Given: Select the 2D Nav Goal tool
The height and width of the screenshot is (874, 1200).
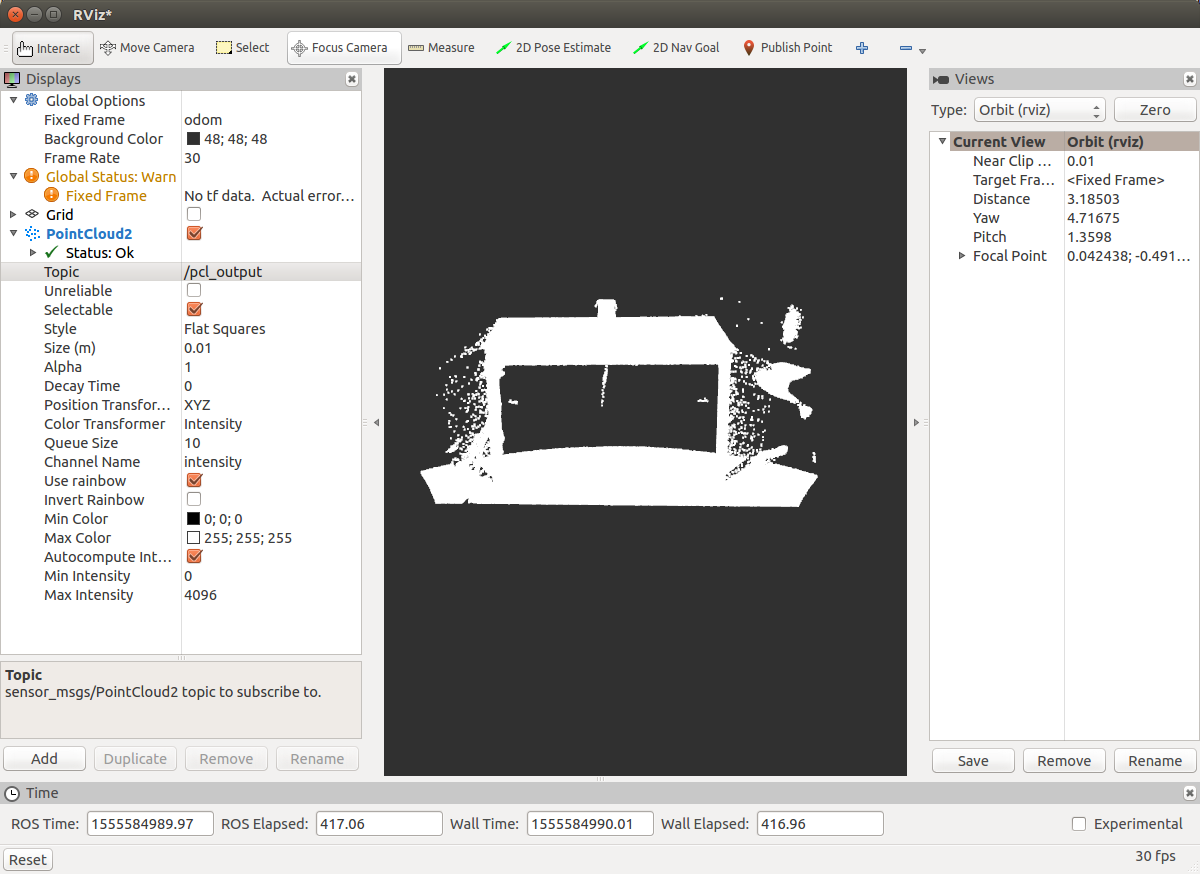Looking at the screenshot, I should pos(676,48).
